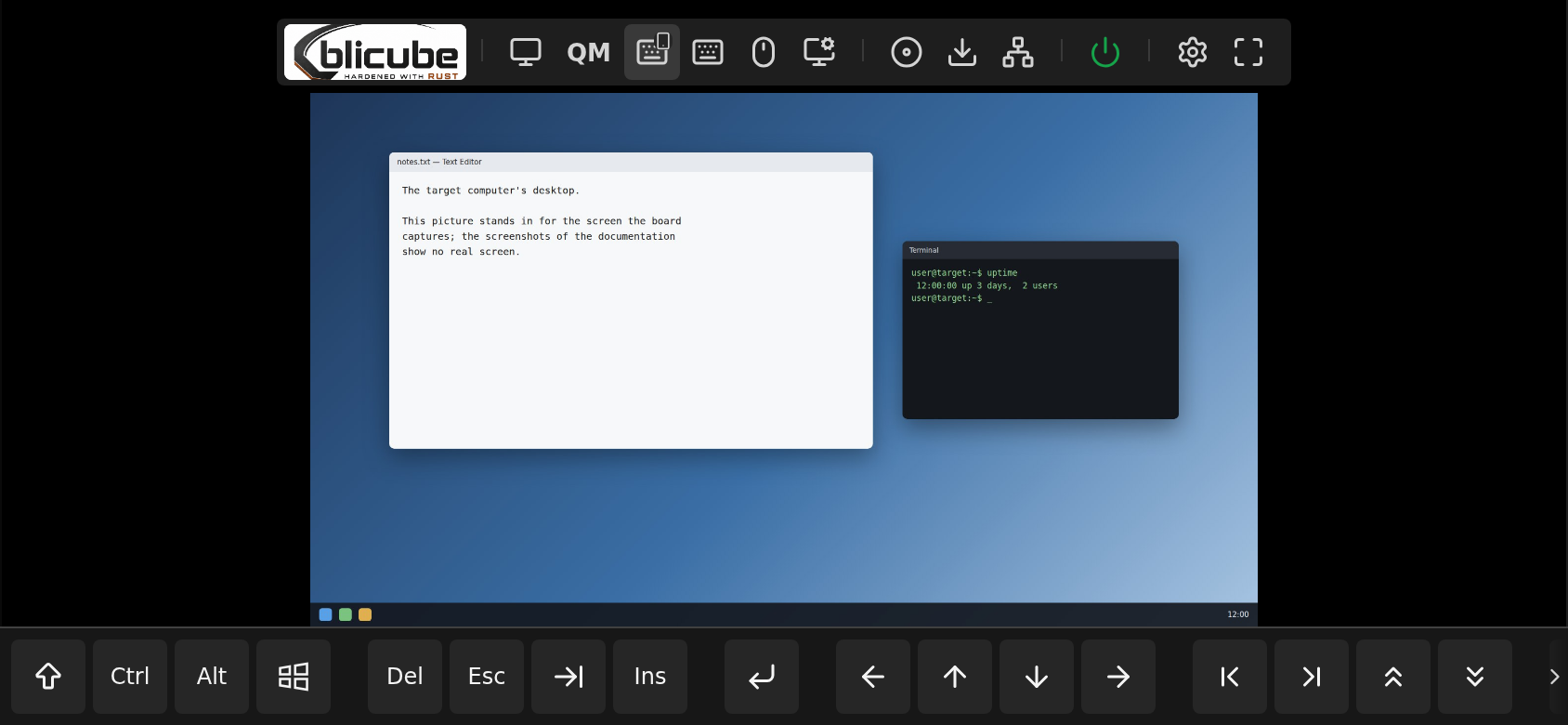Click the QM quick menu button
1568x725 pixels.
[x=589, y=52]
